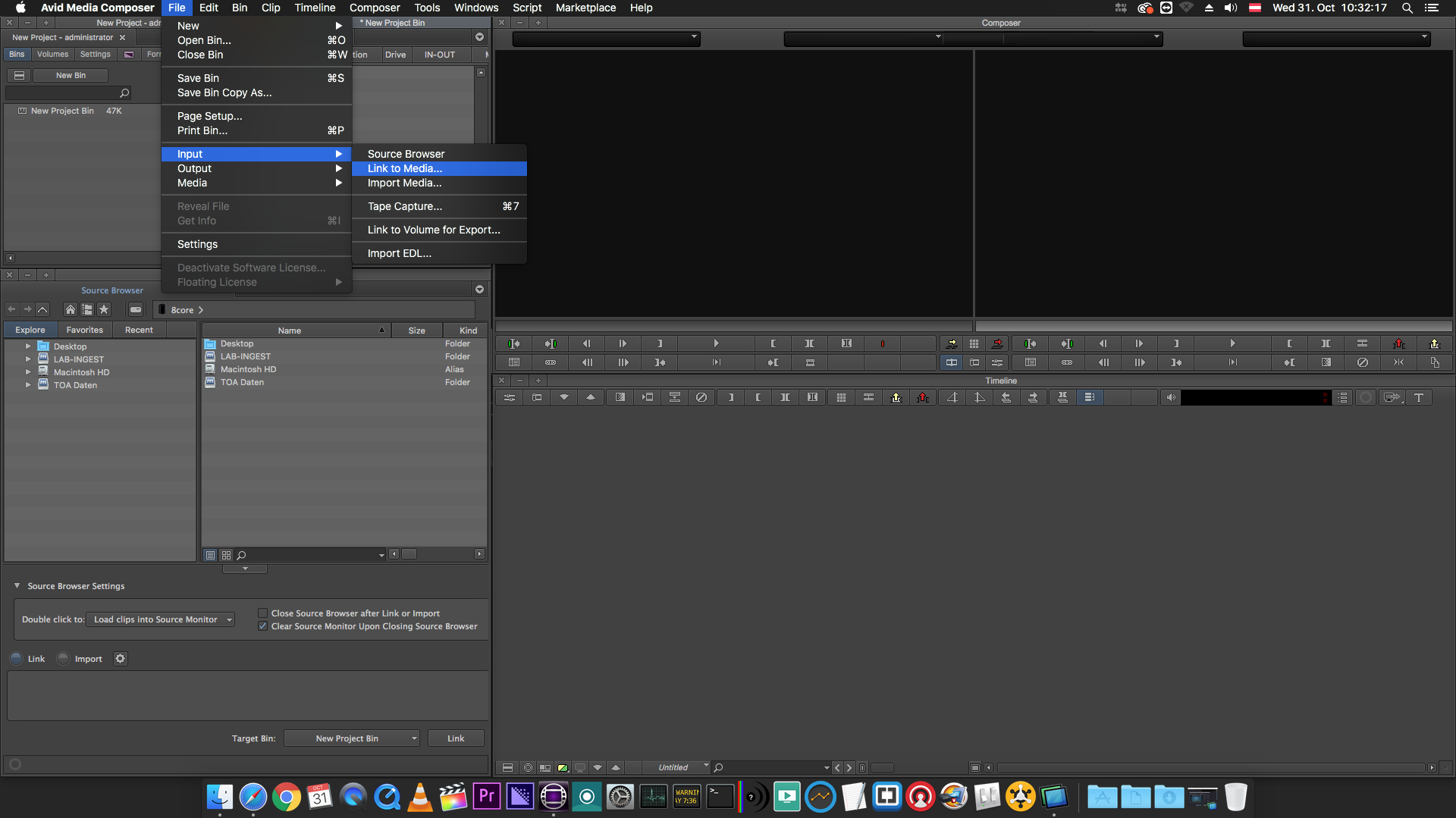
Task: Click the drive icon button in Source Browser toolbar
Action: [136, 309]
